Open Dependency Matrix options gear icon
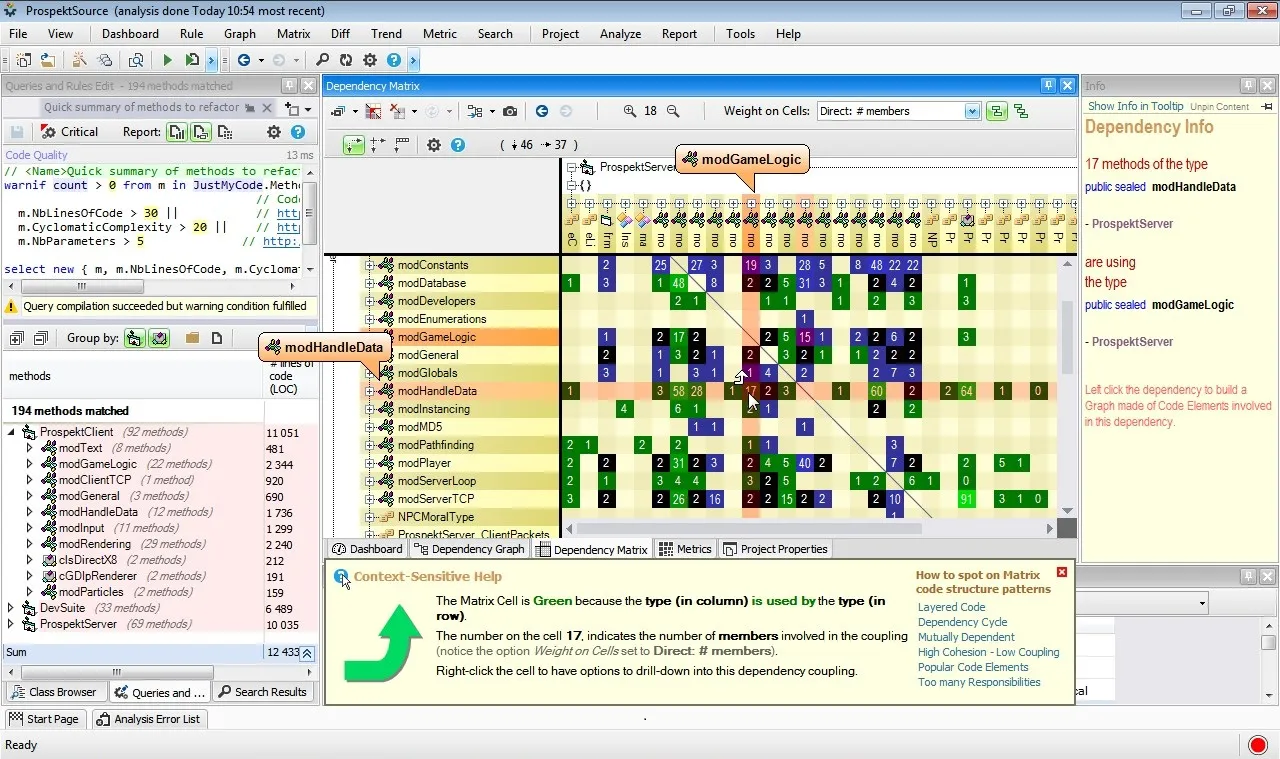Image resolution: width=1280 pixels, height=759 pixels. [434, 145]
